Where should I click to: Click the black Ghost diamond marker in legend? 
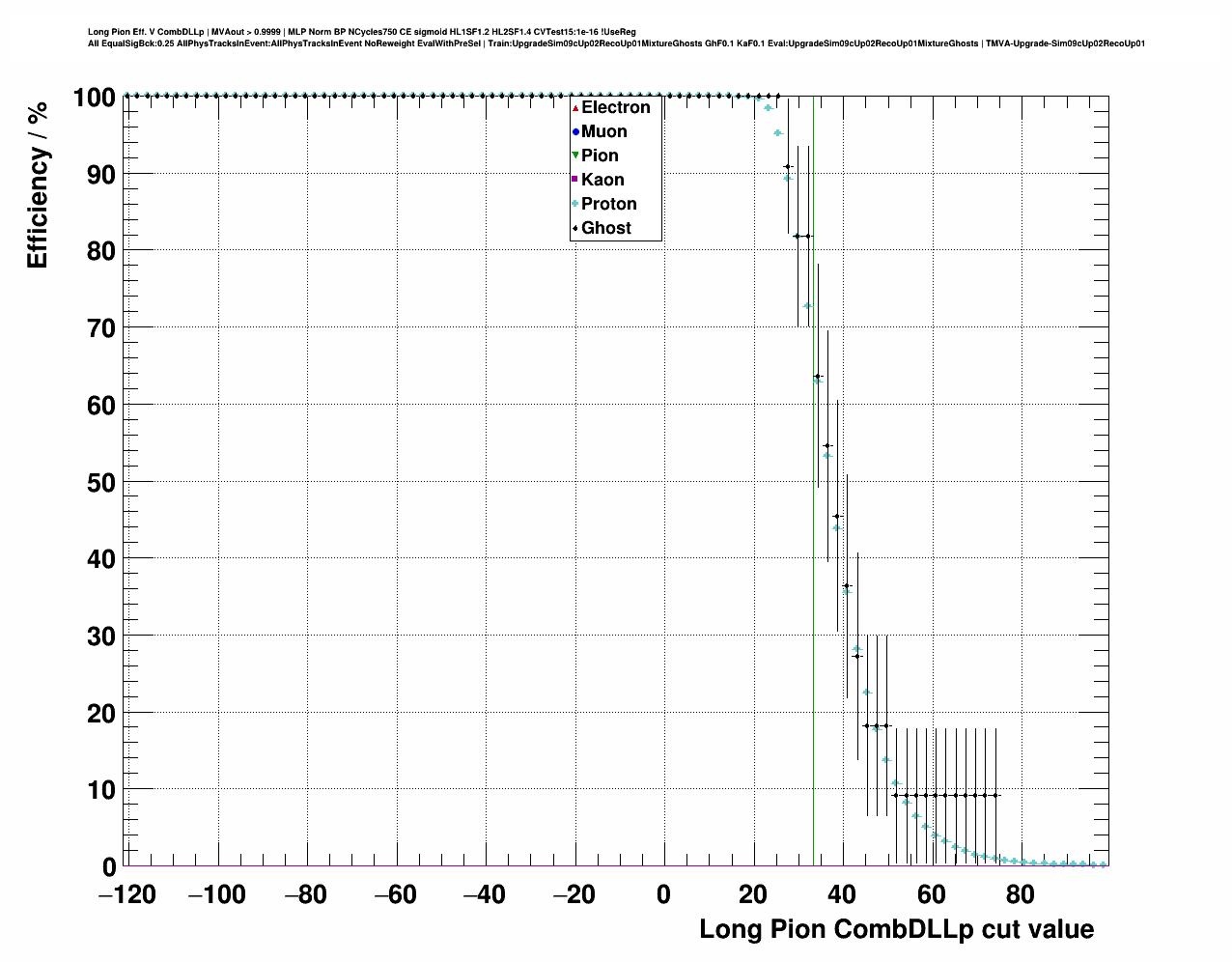pos(574,229)
